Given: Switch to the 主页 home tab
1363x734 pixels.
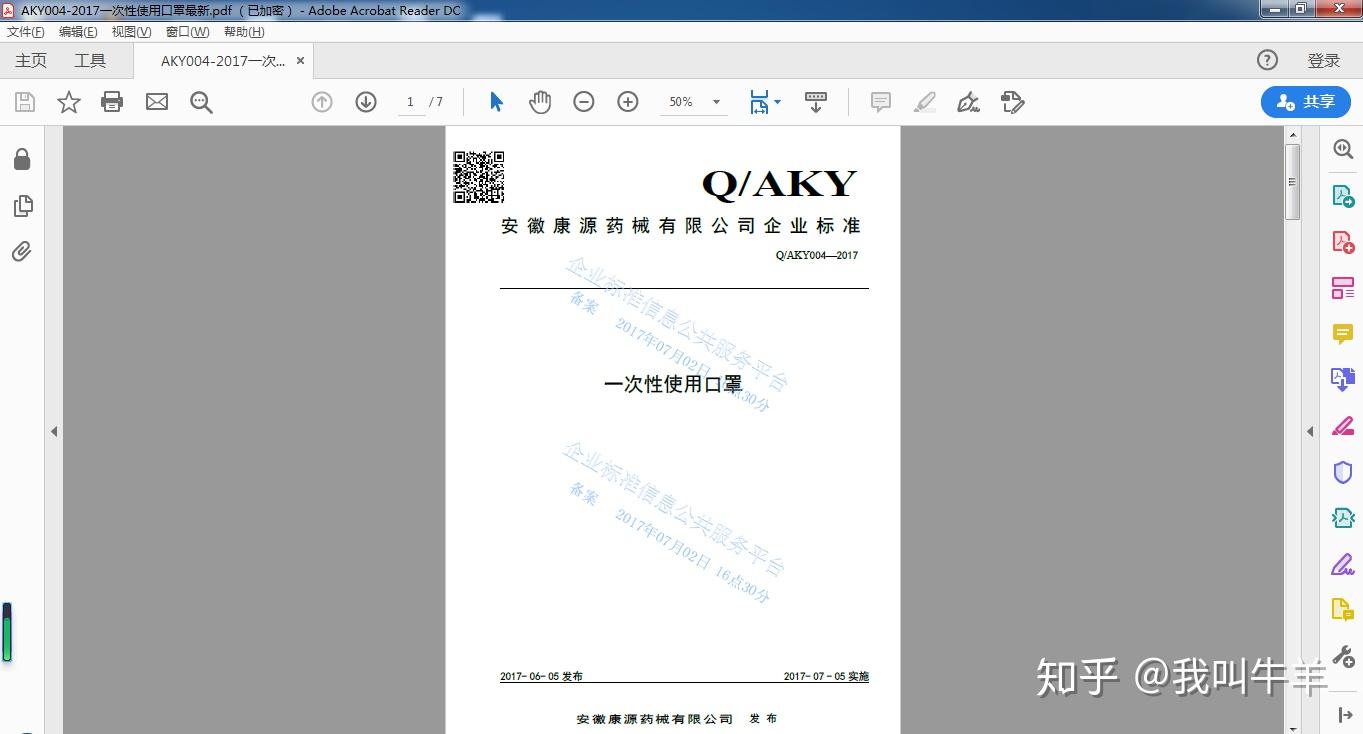Looking at the screenshot, I should (x=31, y=61).
